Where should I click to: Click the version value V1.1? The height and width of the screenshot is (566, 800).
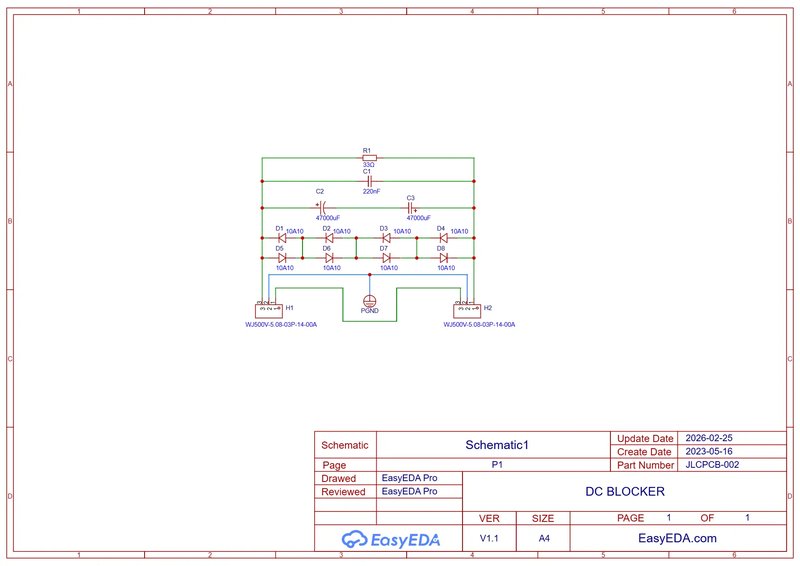(x=489, y=538)
